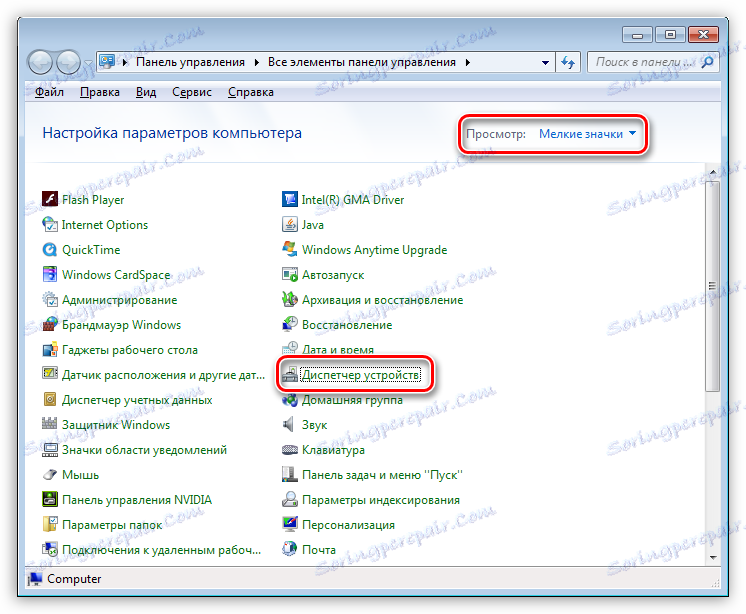Click the Панель управления breadcrumb
The height and width of the screenshot is (614, 746).
tap(190, 62)
